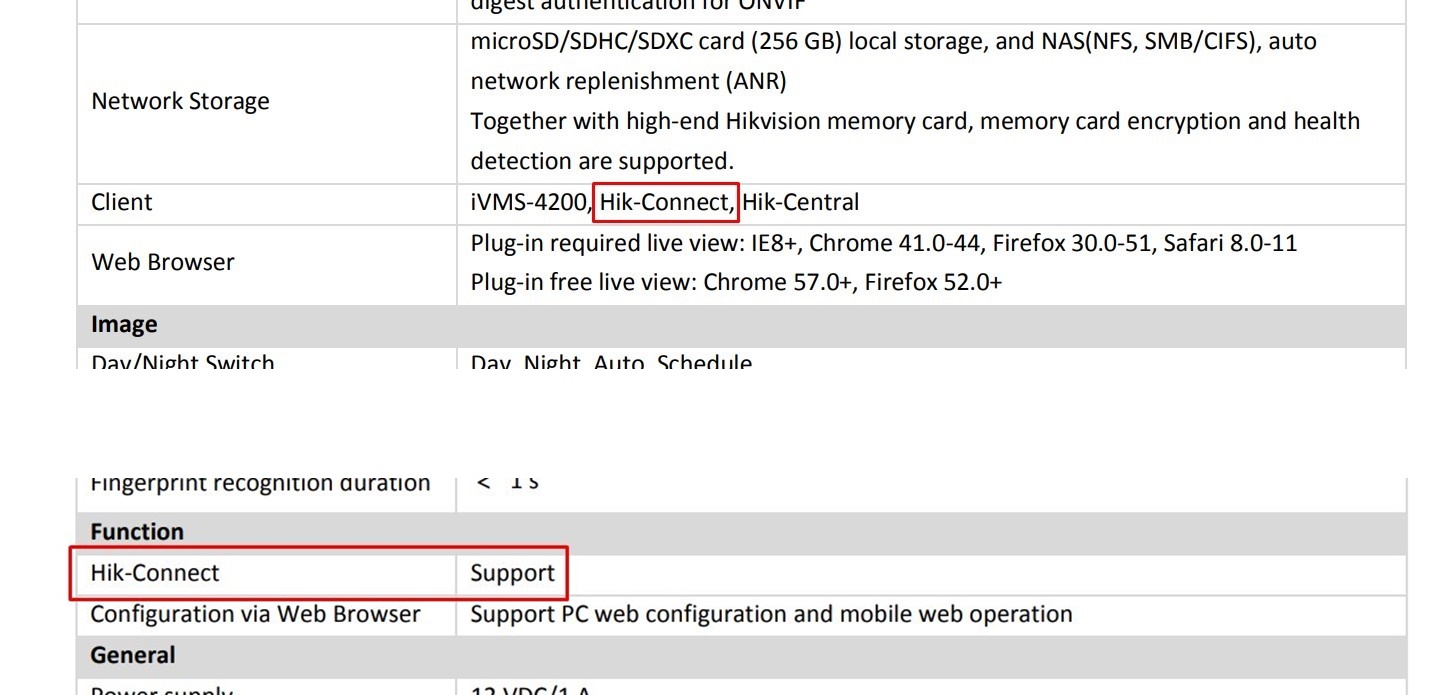Click the Hikvision memory card encryption line
This screenshot has height=695, width=1456.
click(914, 121)
